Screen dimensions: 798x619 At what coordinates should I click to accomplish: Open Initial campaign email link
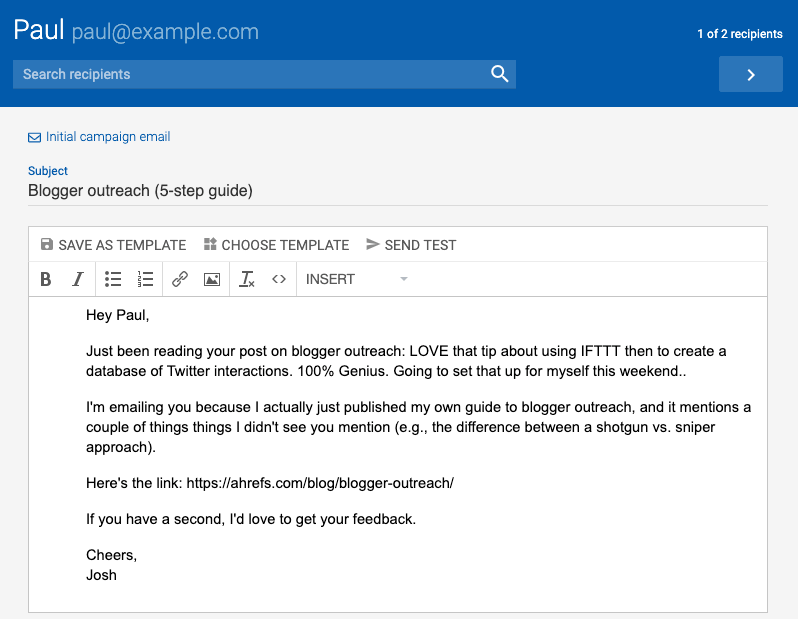[x=108, y=137]
